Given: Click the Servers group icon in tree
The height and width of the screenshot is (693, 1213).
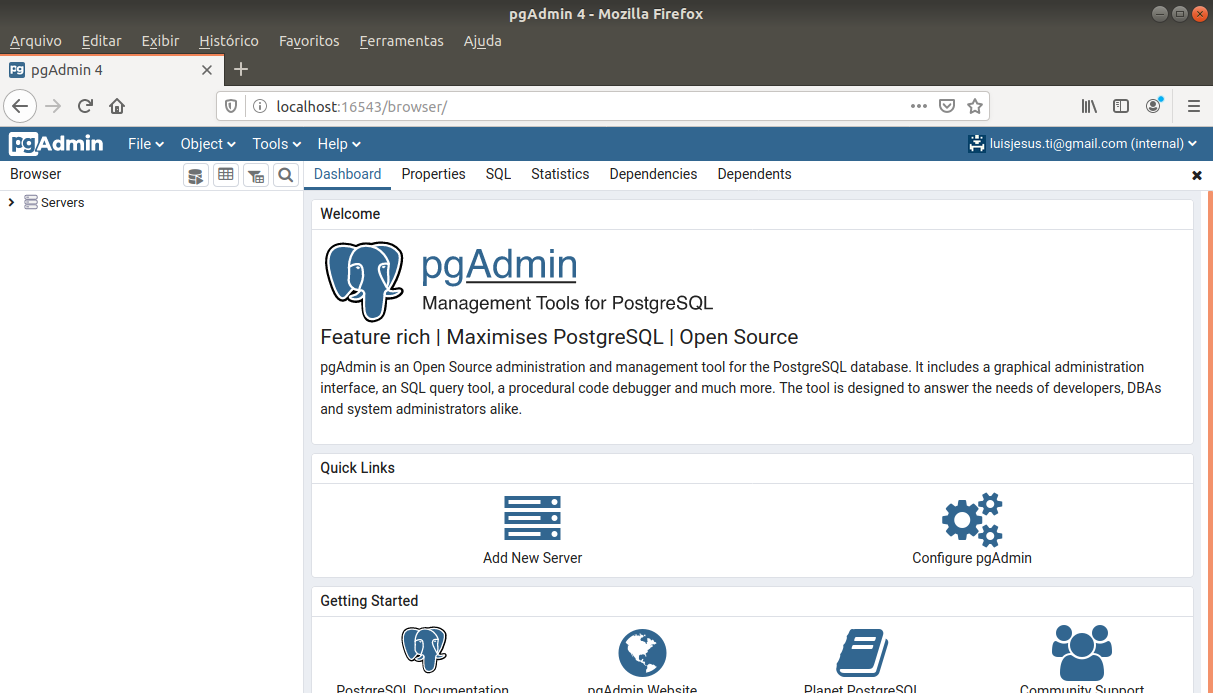Looking at the screenshot, I should pos(31,202).
